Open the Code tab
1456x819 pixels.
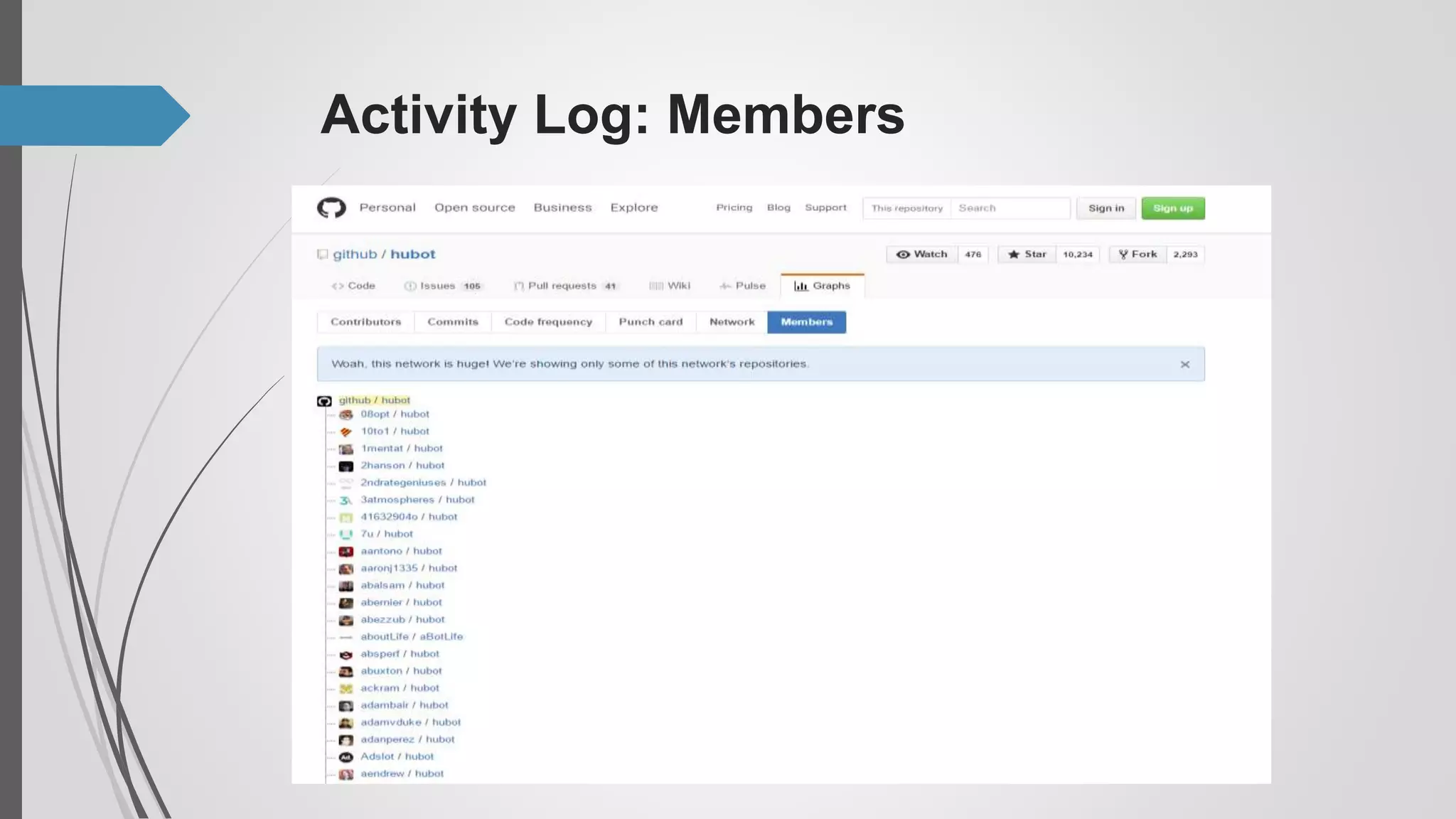(x=353, y=286)
